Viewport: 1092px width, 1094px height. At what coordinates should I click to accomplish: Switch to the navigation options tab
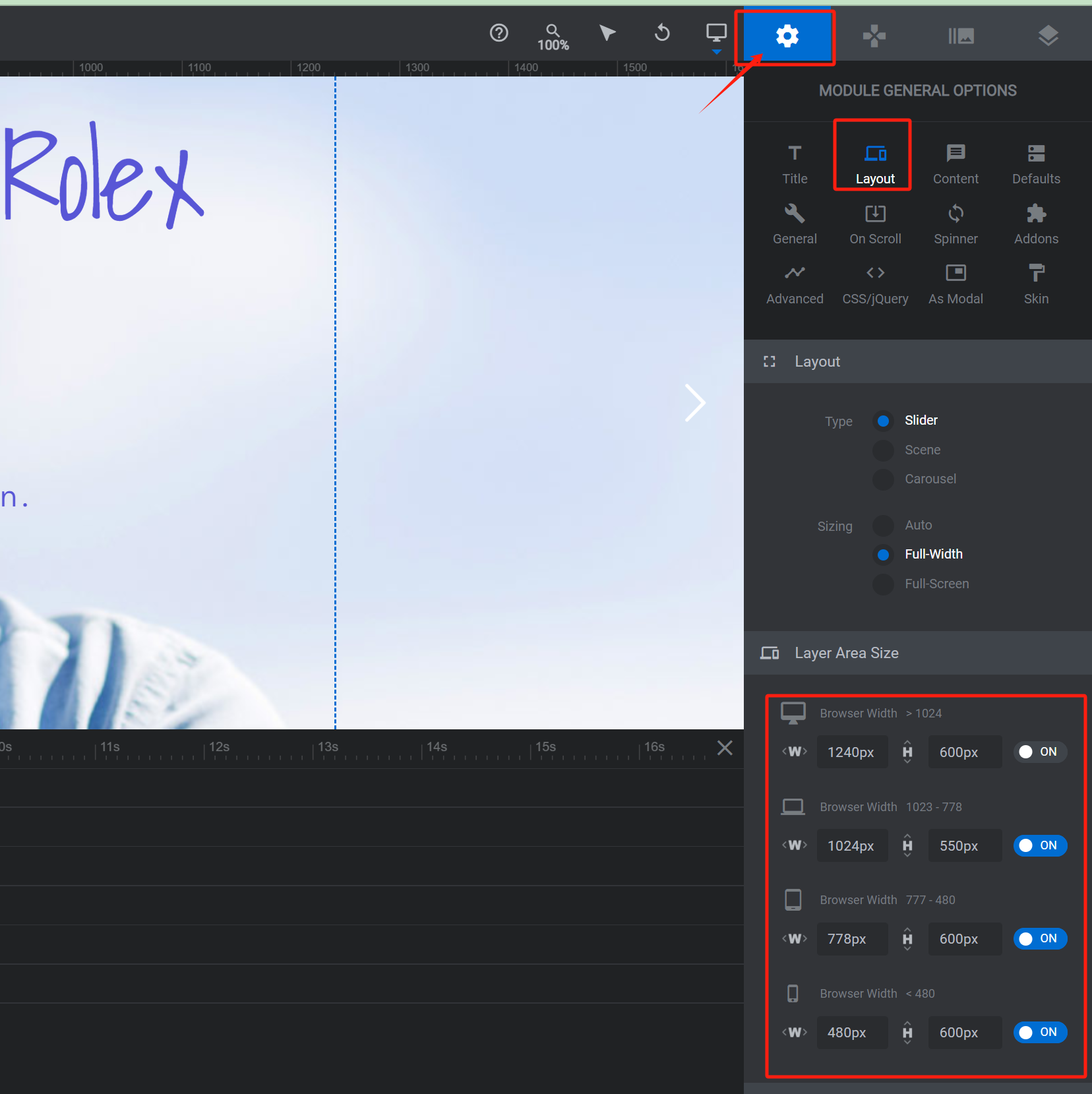click(874, 36)
